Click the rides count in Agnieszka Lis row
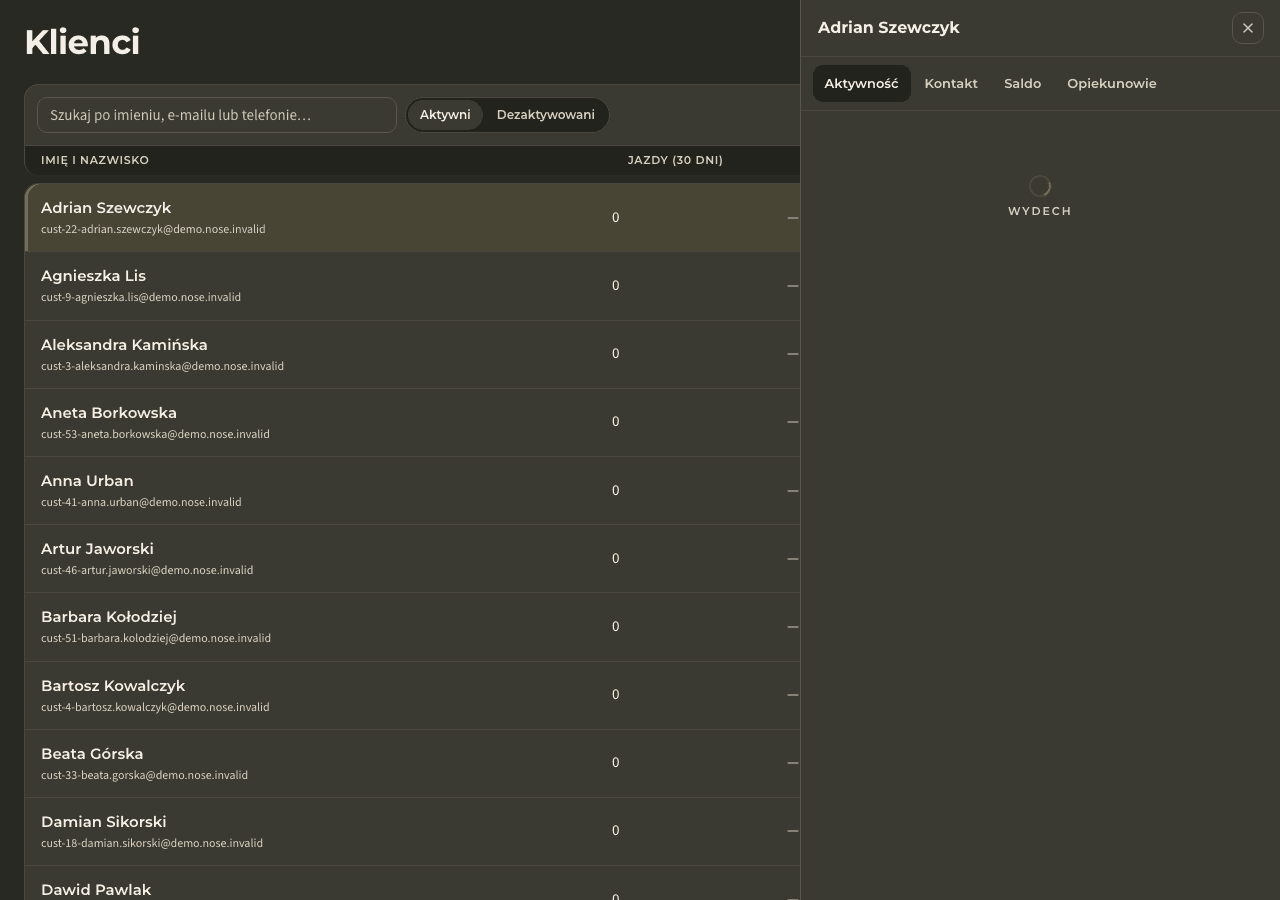Image resolution: width=1280 pixels, height=900 pixels. pos(615,286)
